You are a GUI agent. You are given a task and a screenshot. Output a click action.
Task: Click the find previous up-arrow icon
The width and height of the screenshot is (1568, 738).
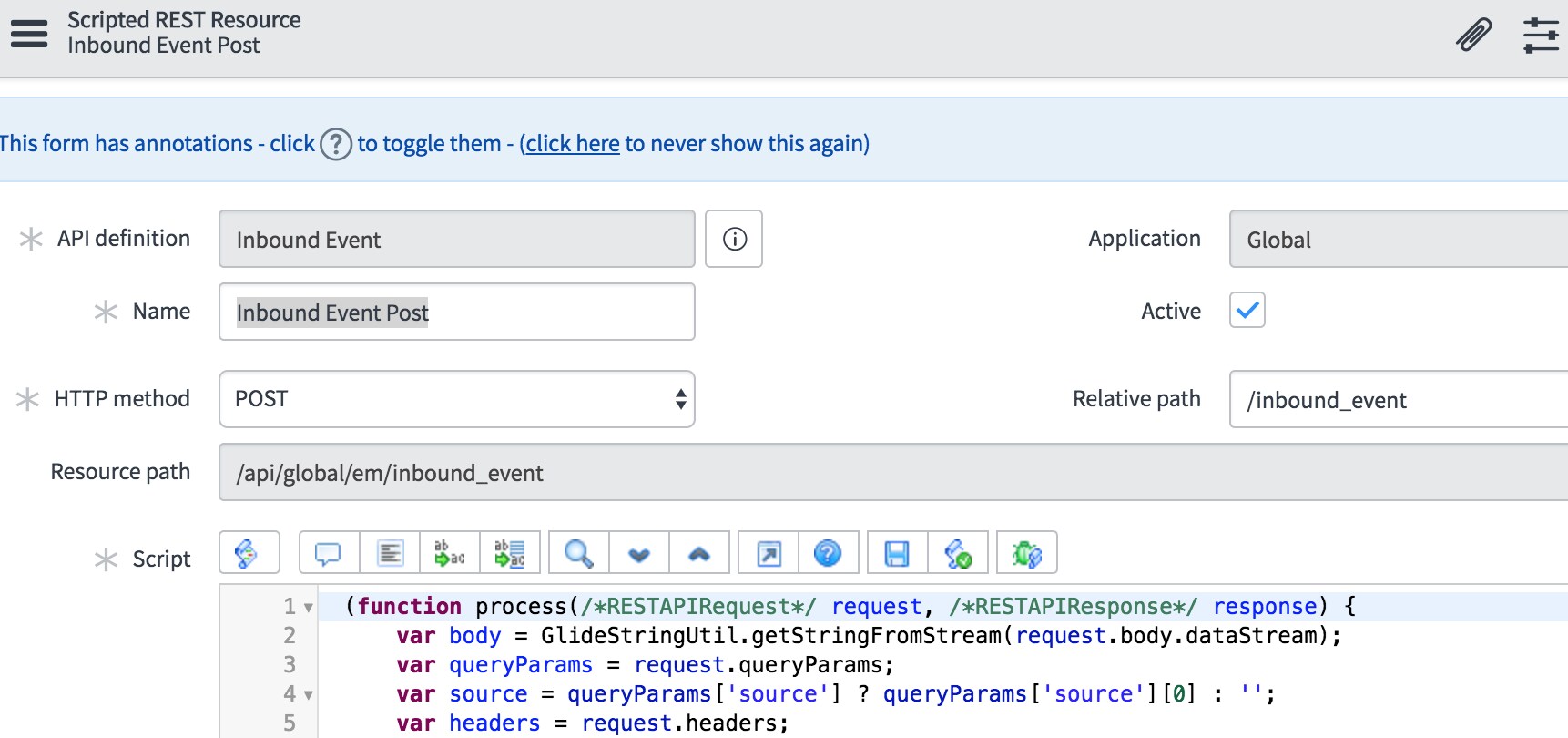[699, 553]
